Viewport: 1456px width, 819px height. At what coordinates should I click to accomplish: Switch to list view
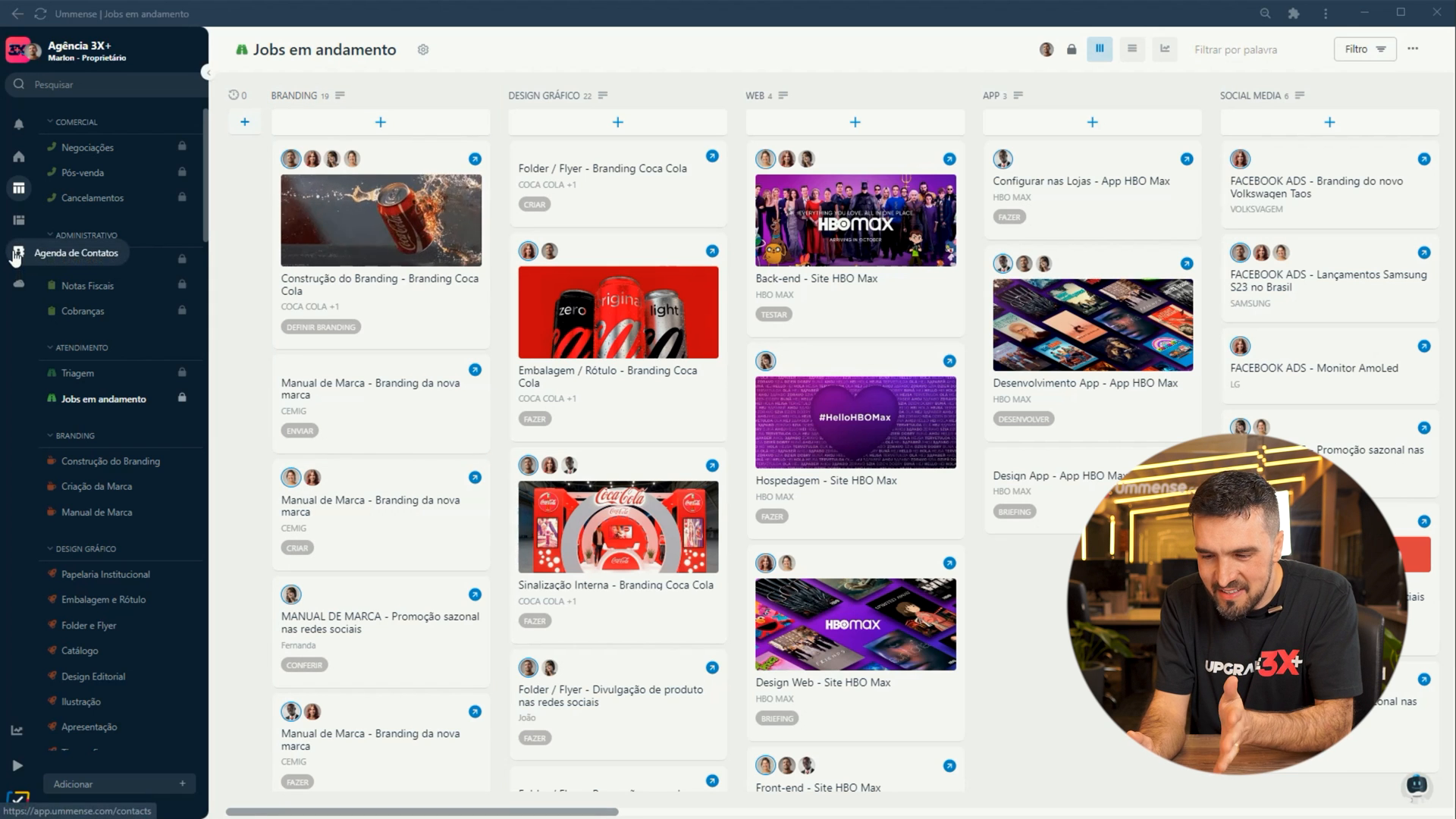click(x=1132, y=49)
